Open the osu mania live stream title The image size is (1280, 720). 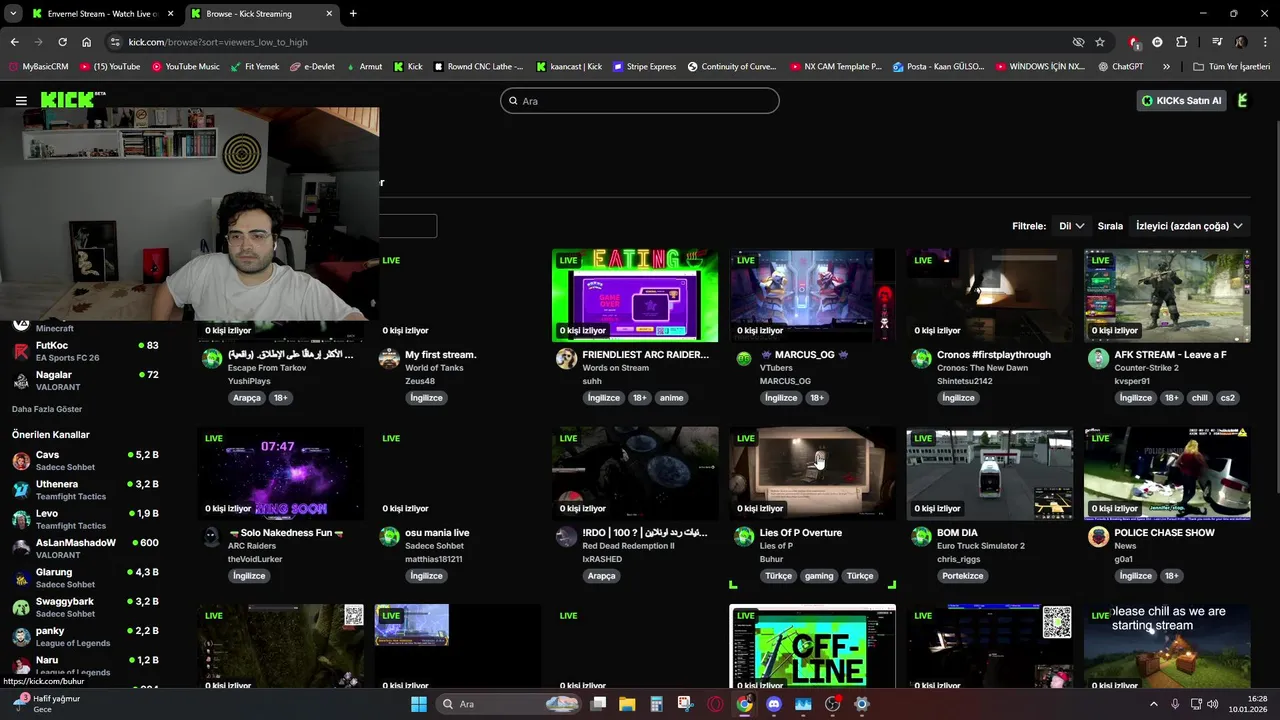[x=437, y=533]
